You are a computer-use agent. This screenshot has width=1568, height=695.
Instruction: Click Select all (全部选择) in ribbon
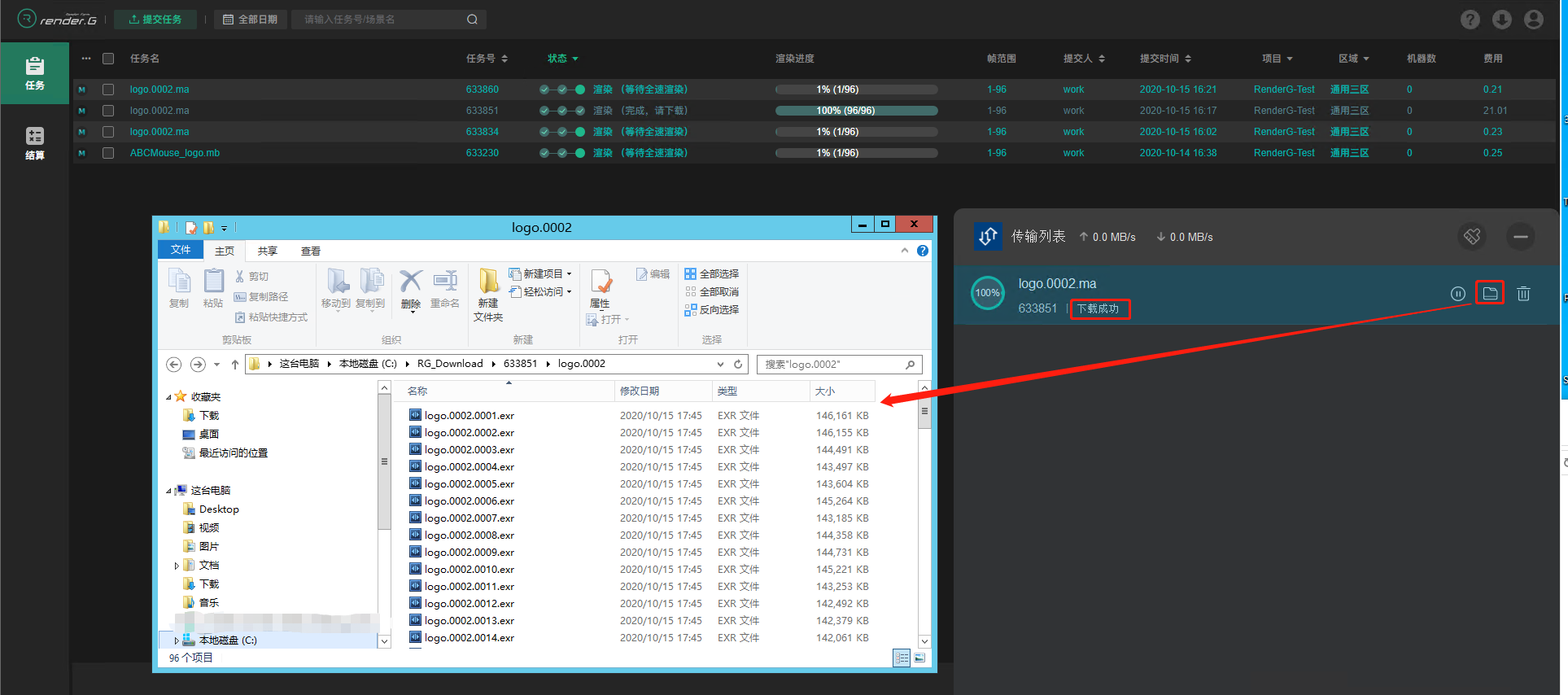pos(712,274)
